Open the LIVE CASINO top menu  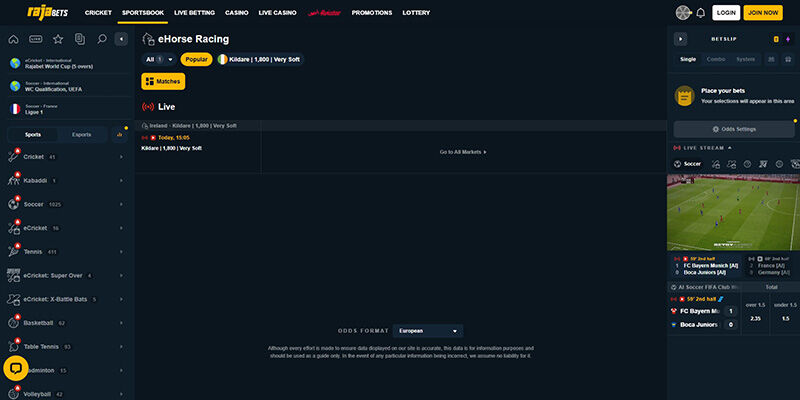point(278,13)
